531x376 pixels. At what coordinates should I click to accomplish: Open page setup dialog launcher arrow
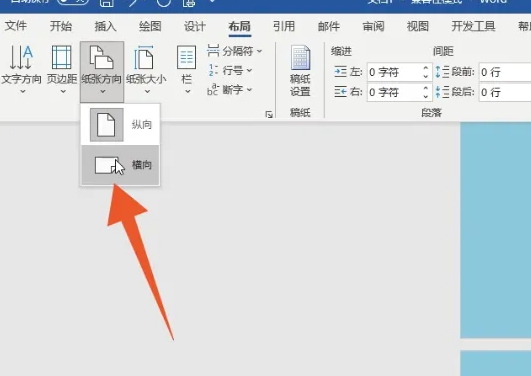(x=269, y=114)
